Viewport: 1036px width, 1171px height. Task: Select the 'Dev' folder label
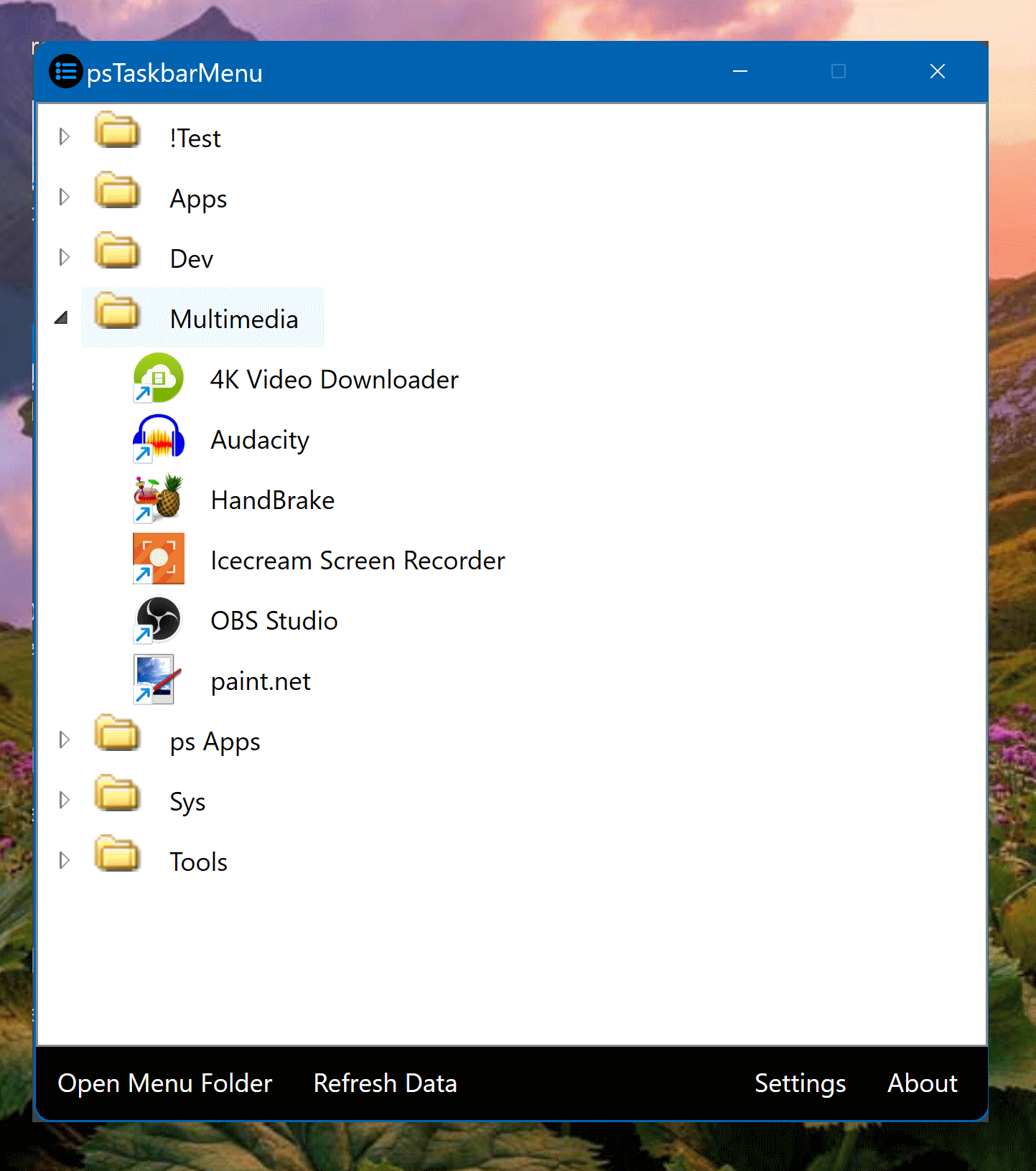coord(192,258)
